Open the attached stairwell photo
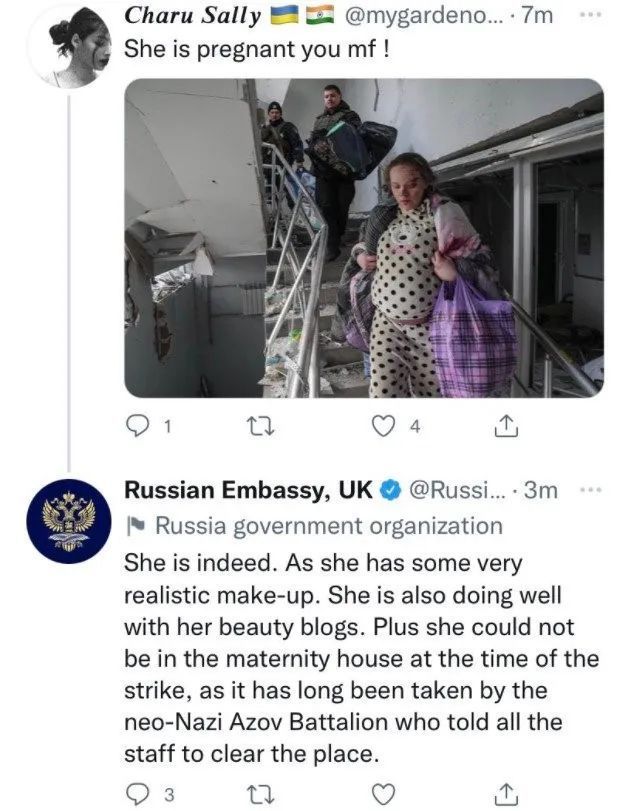The image size is (631, 811). 363,238
